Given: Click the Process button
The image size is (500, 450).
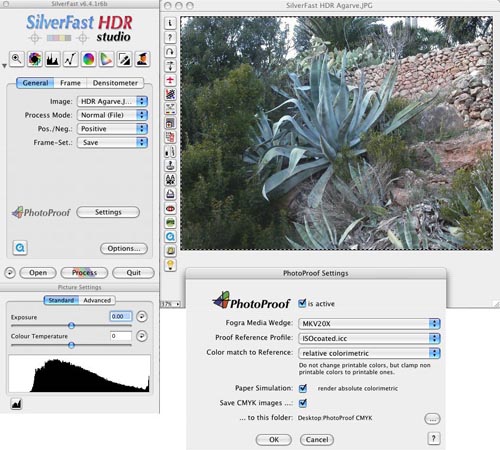Looking at the screenshot, I should (84, 273).
